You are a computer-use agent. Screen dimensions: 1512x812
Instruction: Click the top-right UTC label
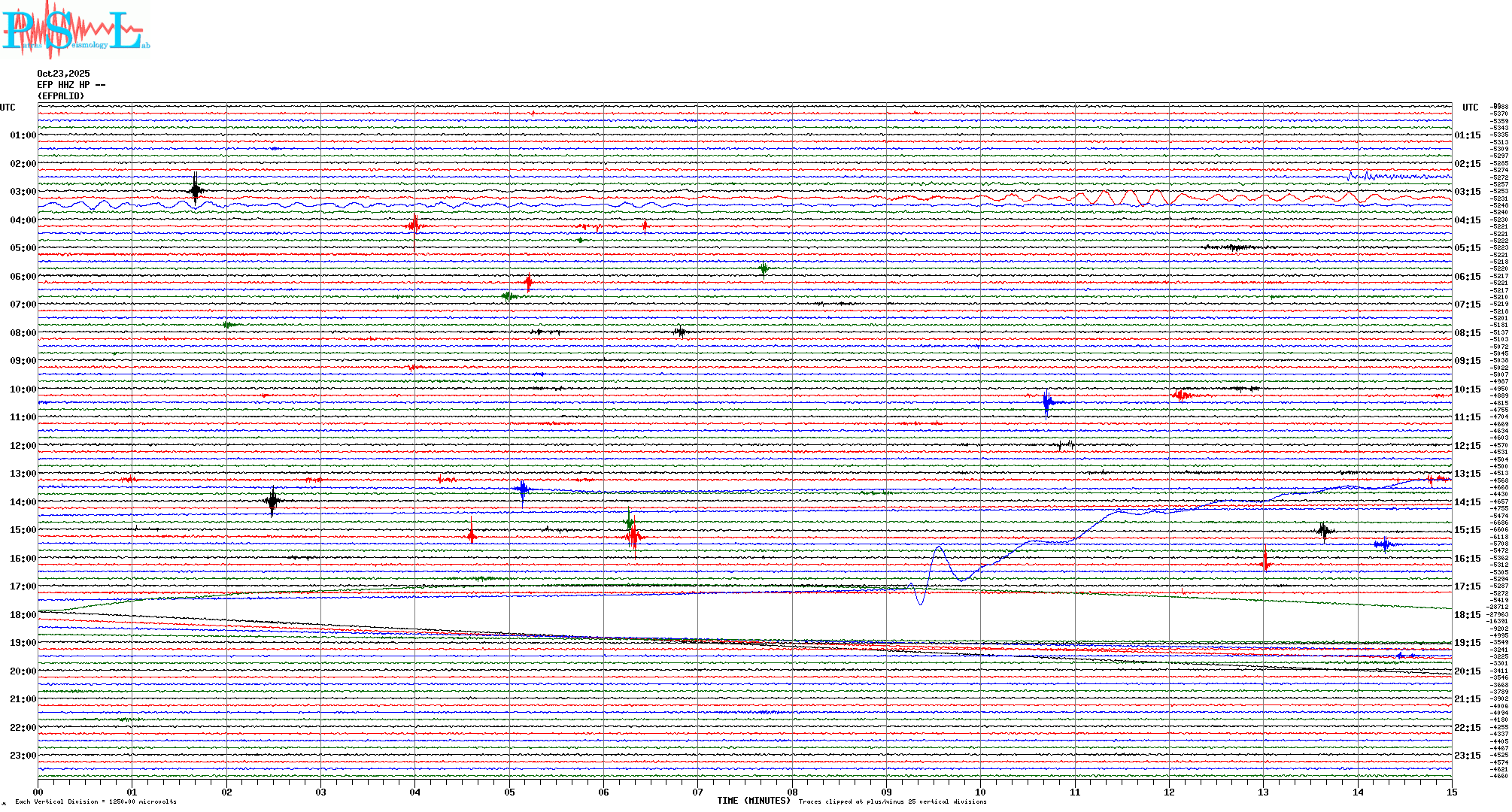pos(1470,108)
